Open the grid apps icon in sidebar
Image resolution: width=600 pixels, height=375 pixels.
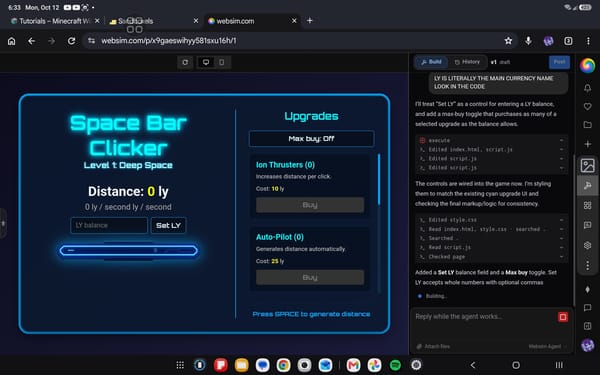tap(587, 205)
